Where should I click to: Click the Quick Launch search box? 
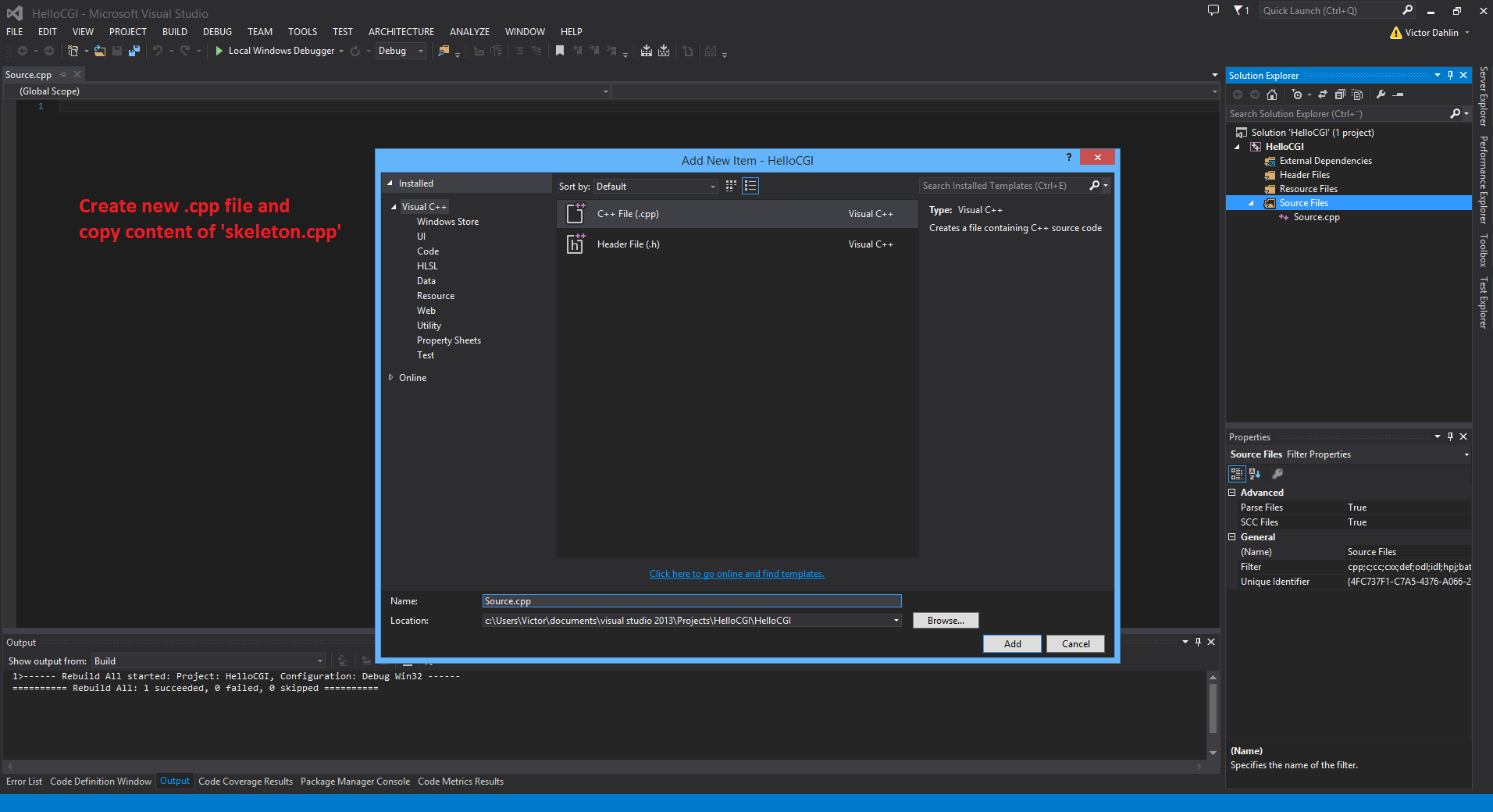pyautogui.click(x=1330, y=10)
